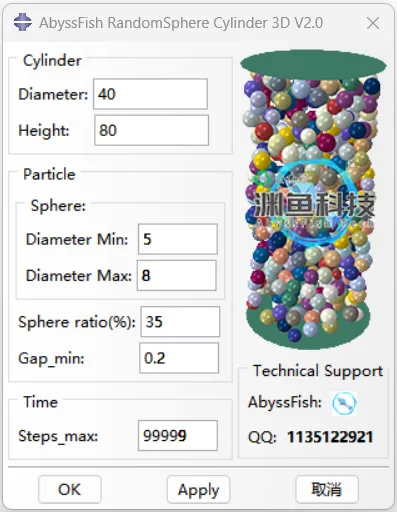Confirm settings with the OK button

69,489
